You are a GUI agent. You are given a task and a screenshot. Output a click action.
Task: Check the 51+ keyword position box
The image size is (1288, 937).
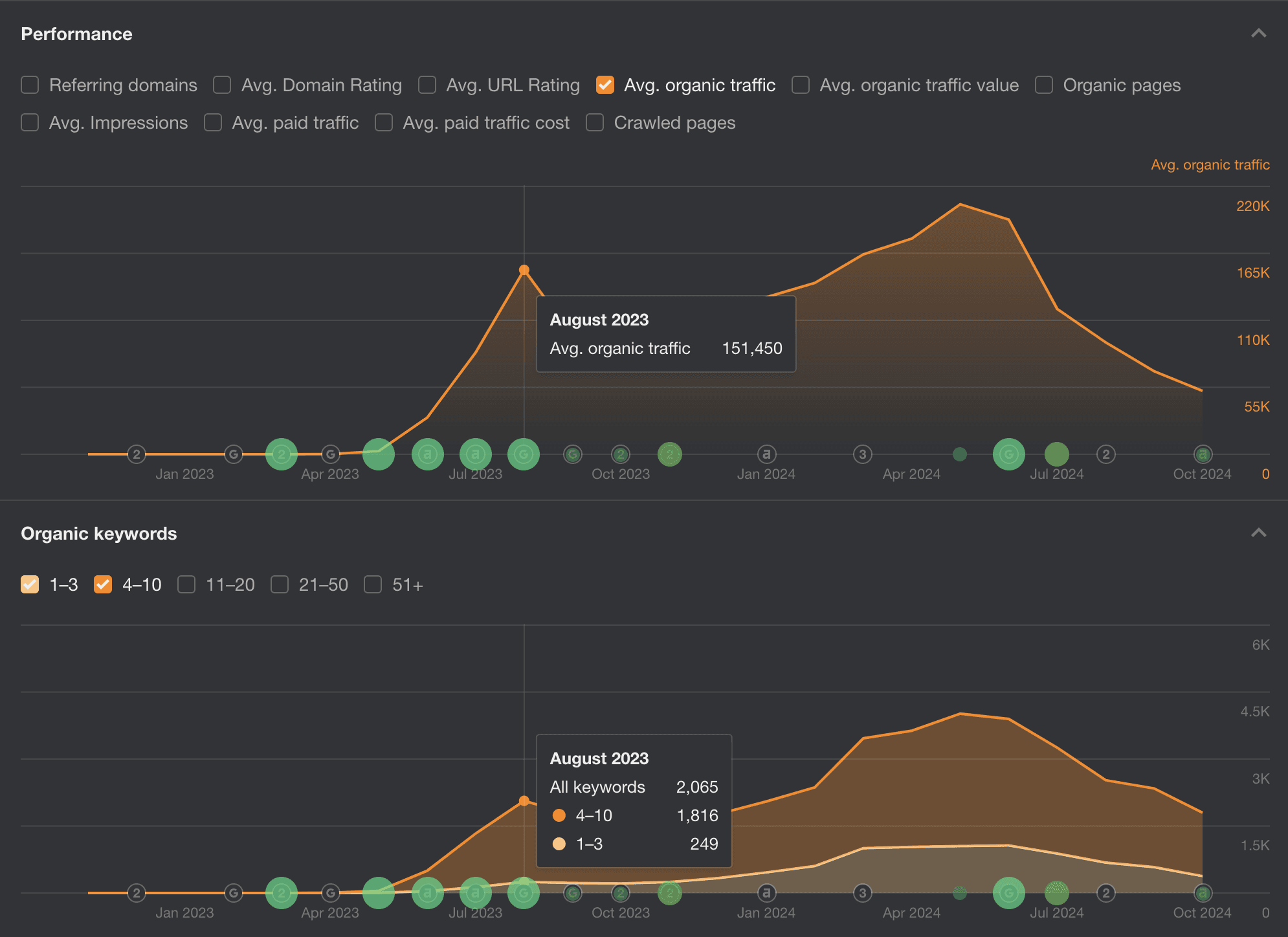[373, 584]
